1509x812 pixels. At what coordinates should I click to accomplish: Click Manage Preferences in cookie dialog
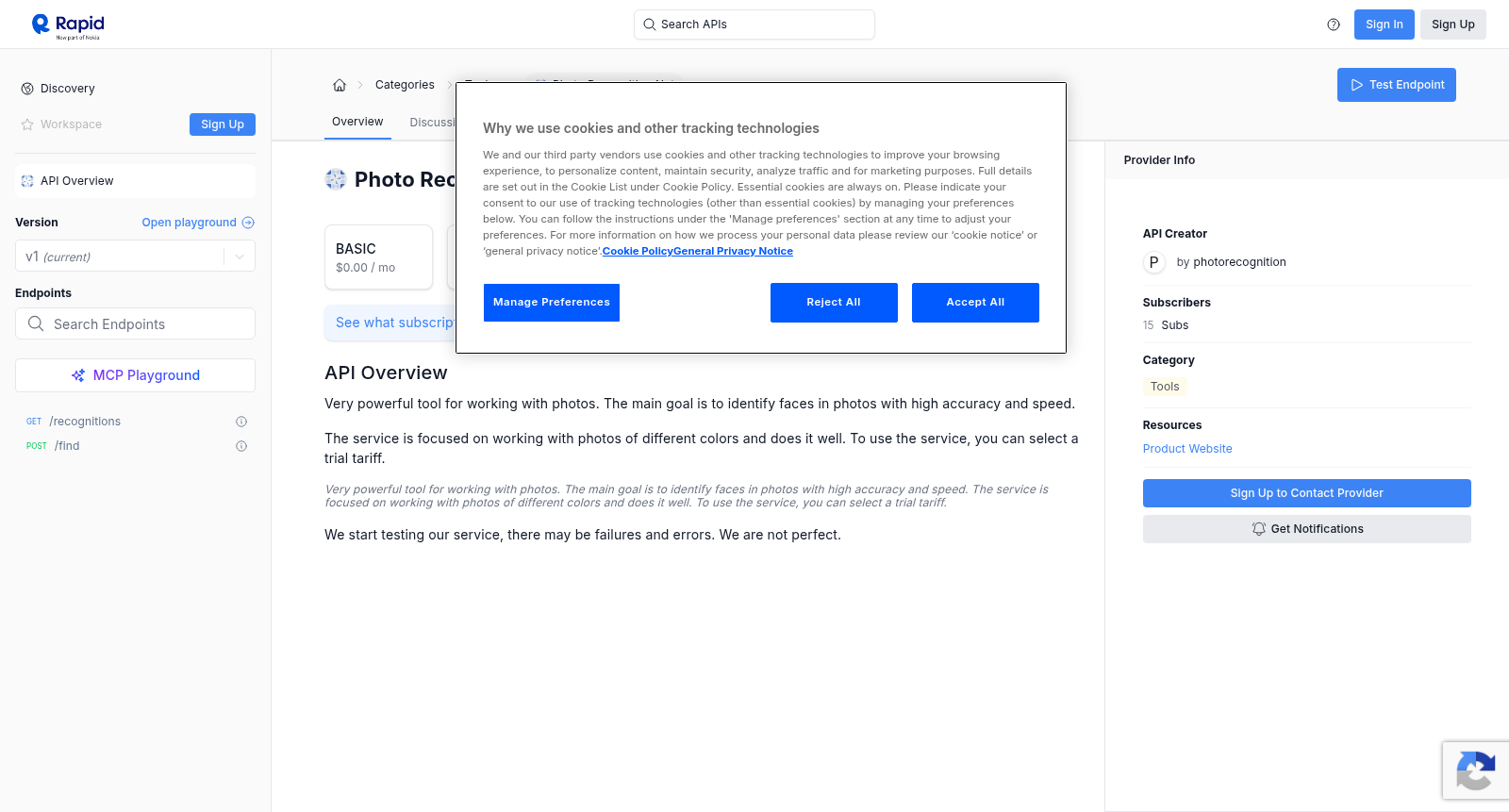(x=552, y=303)
